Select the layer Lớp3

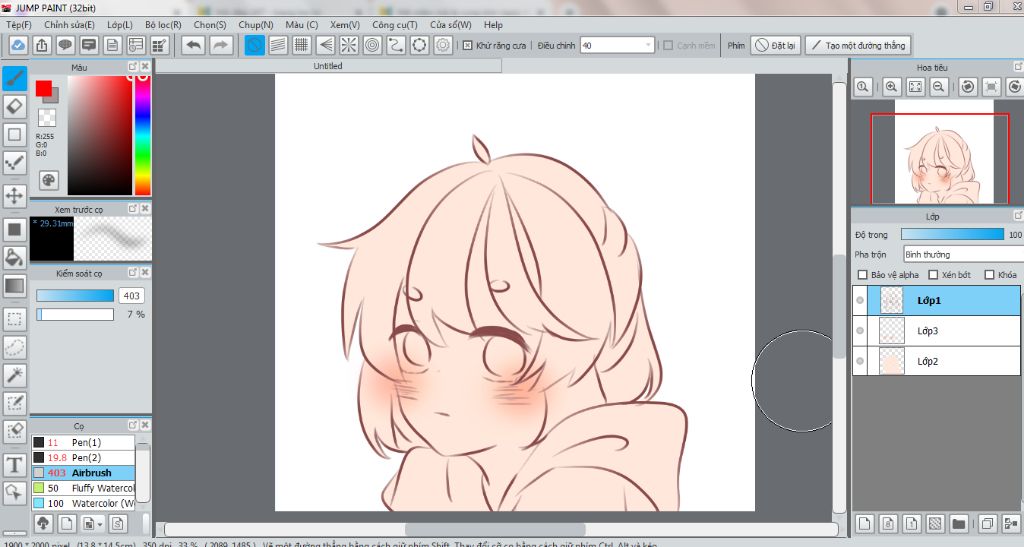(936, 331)
